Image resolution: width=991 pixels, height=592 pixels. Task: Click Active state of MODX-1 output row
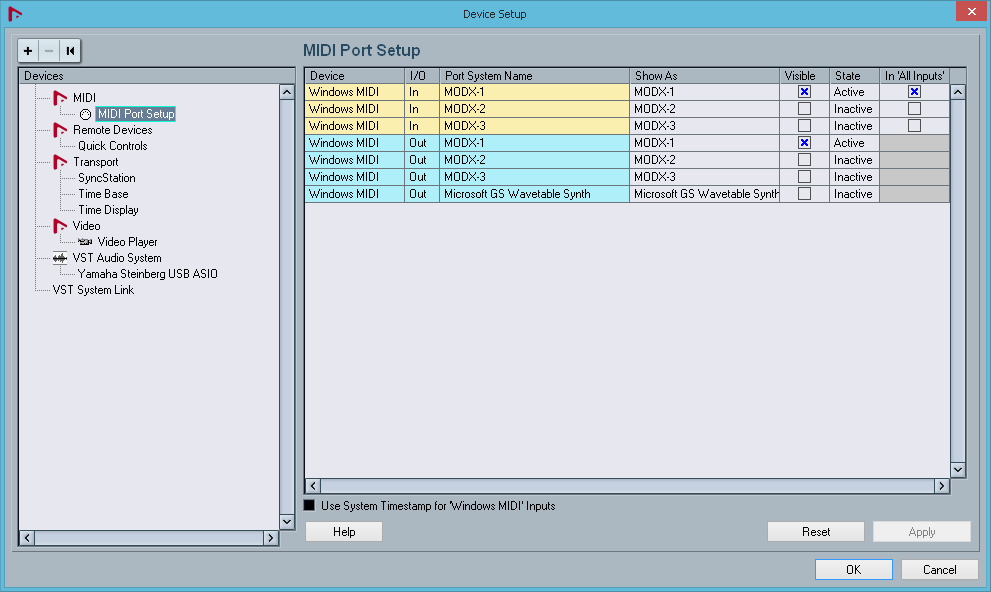(x=854, y=143)
